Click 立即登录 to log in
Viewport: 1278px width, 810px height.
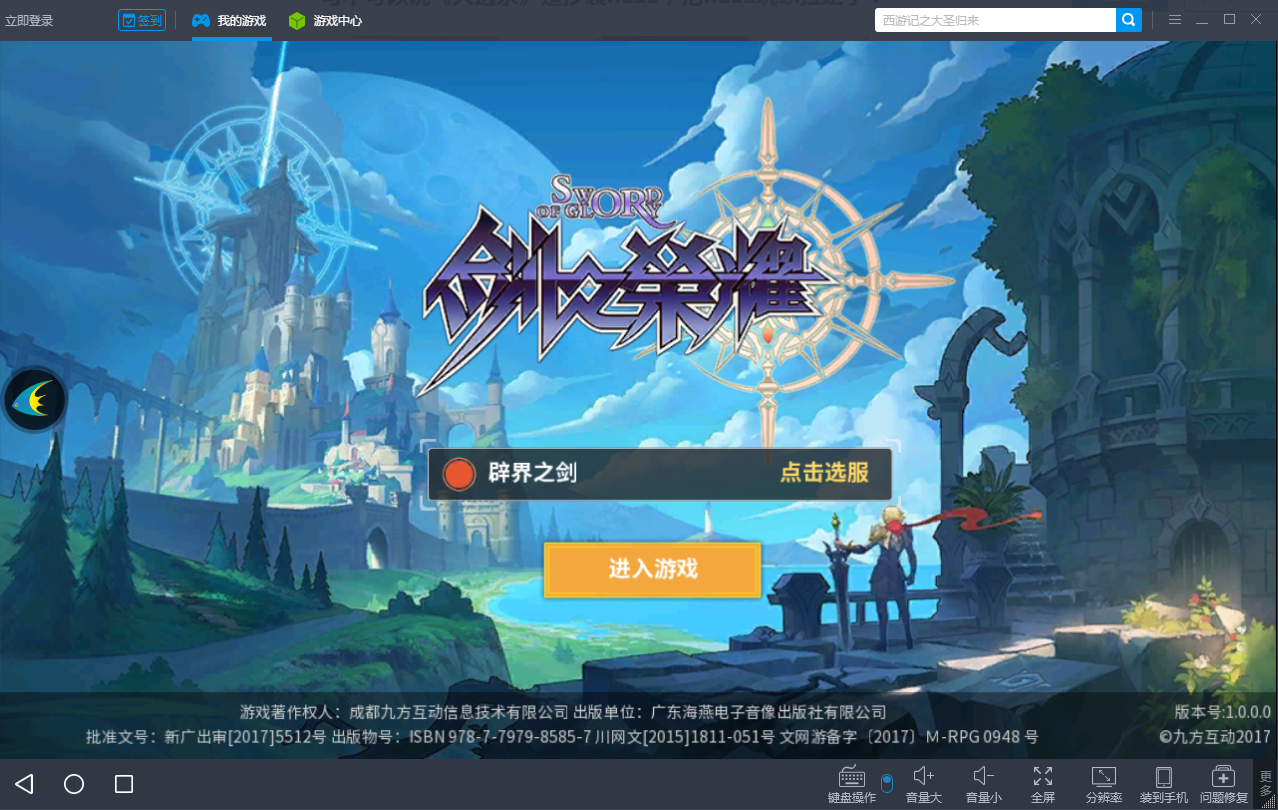(30, 21)
